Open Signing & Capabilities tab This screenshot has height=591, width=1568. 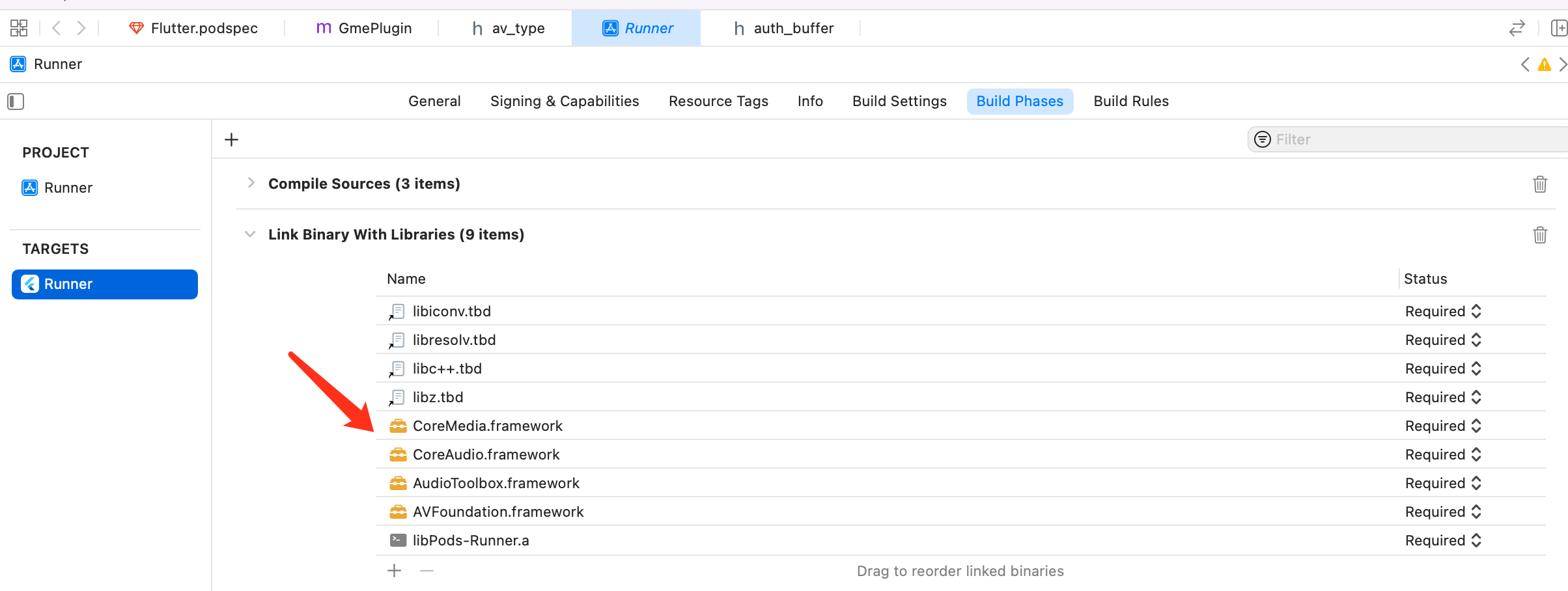coord(565,102)
